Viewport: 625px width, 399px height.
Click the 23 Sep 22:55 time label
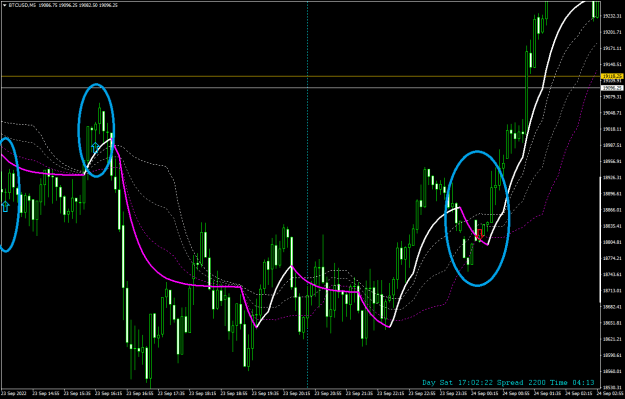423,393
